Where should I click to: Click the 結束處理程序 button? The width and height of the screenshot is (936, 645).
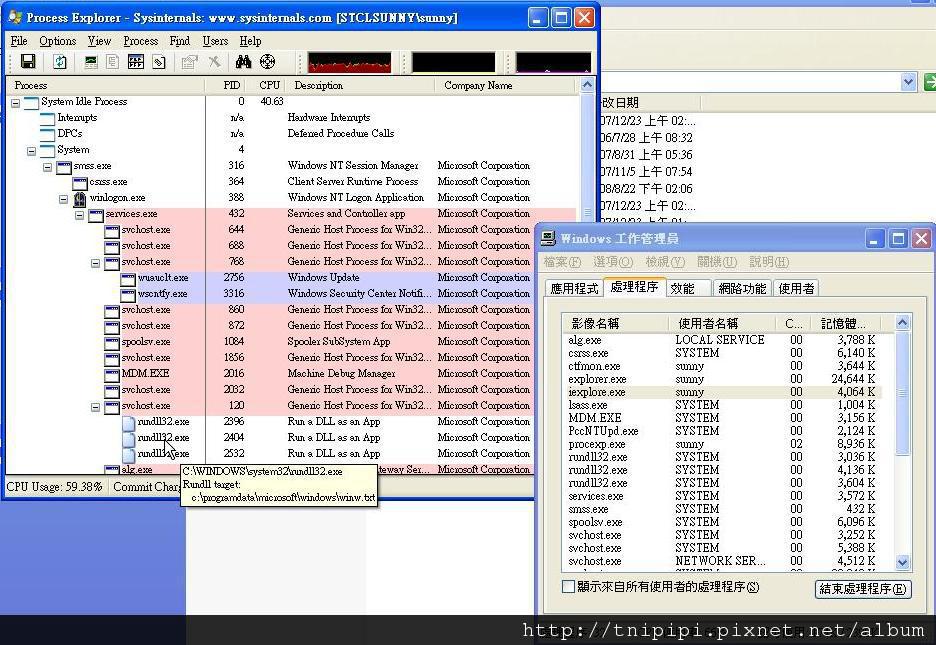(x=863, y=589)
